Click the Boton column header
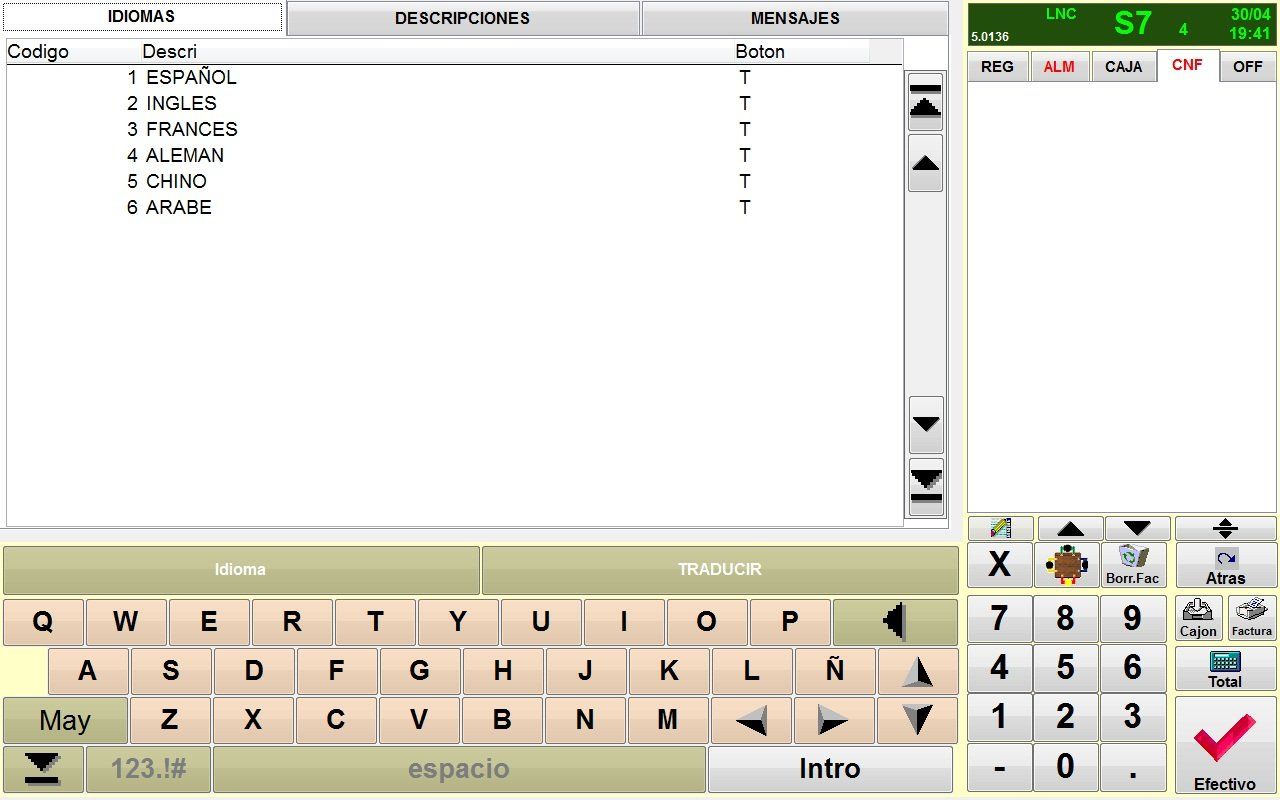Viewport: 1280px width, 800px height. click(760, 52)
